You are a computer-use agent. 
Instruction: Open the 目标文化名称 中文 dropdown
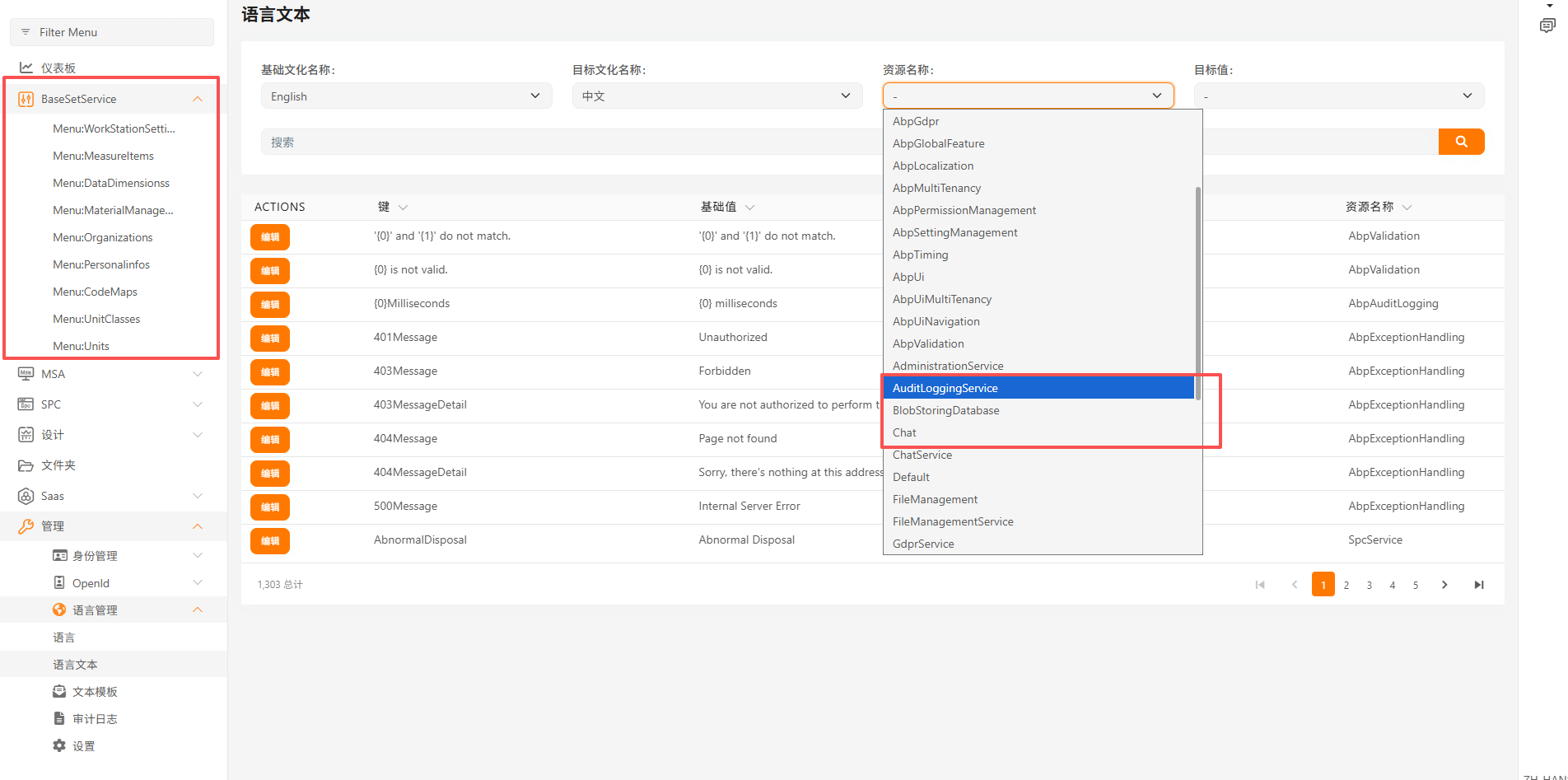[x=716, y=96]
